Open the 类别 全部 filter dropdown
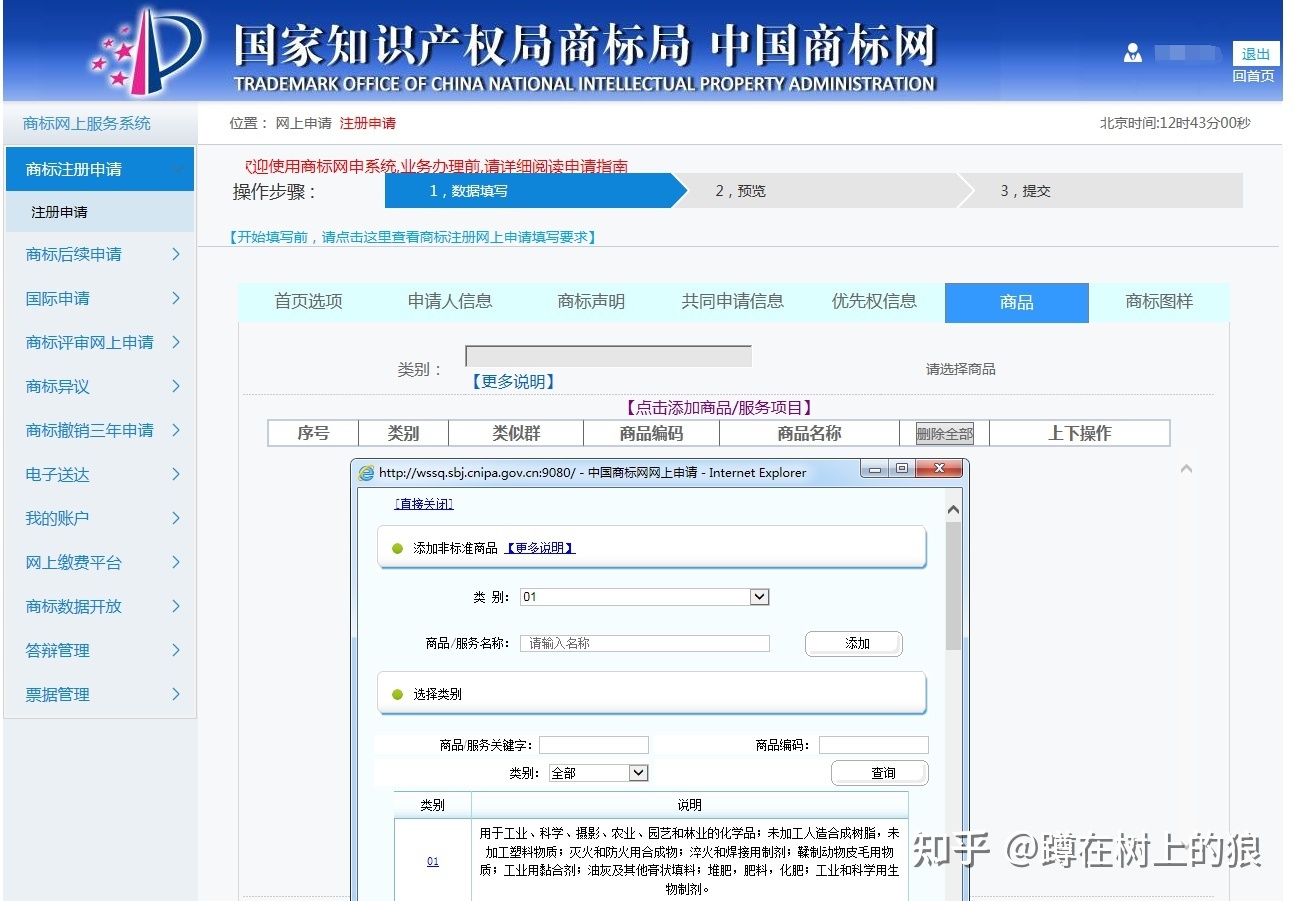This screenshot has width=1295, height=901. click(x=638, y=773)
